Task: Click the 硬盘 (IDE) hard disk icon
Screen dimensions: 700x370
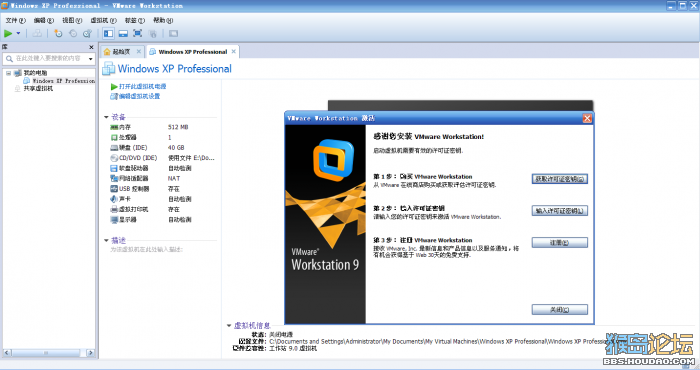Action: coord(114,148)
